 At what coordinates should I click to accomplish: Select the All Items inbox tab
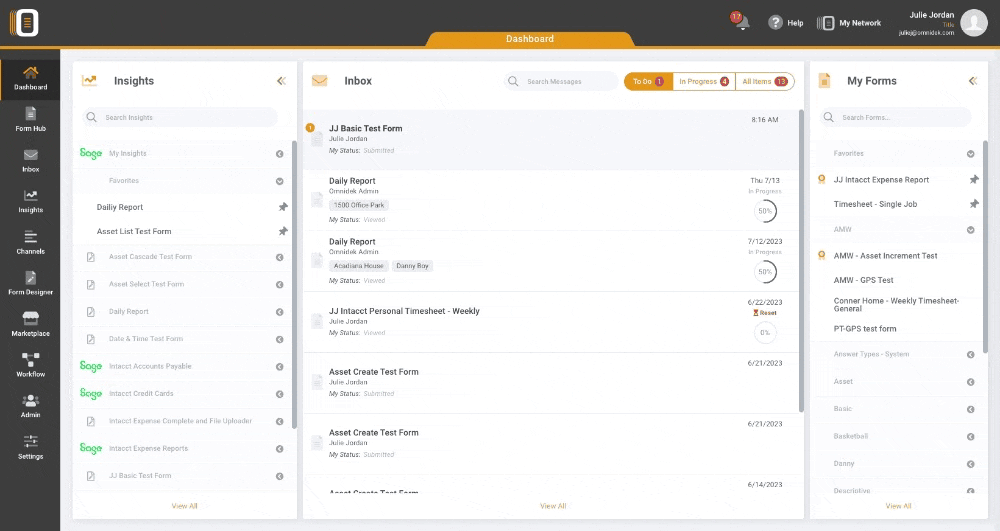pos(765,81)
